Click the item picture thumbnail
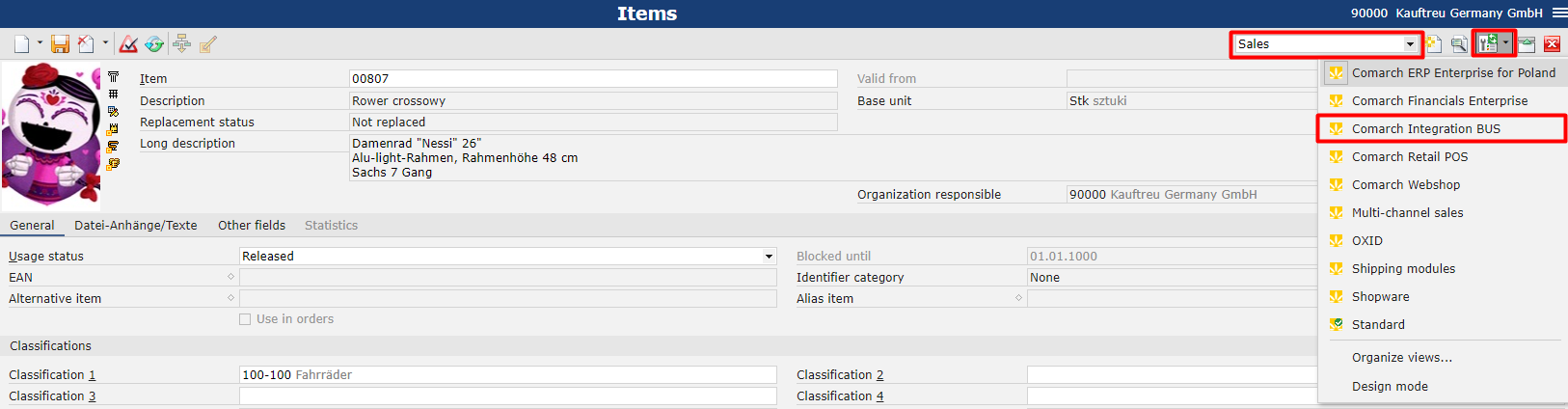This screenshot has width=1568, height=409. [51, 135]
